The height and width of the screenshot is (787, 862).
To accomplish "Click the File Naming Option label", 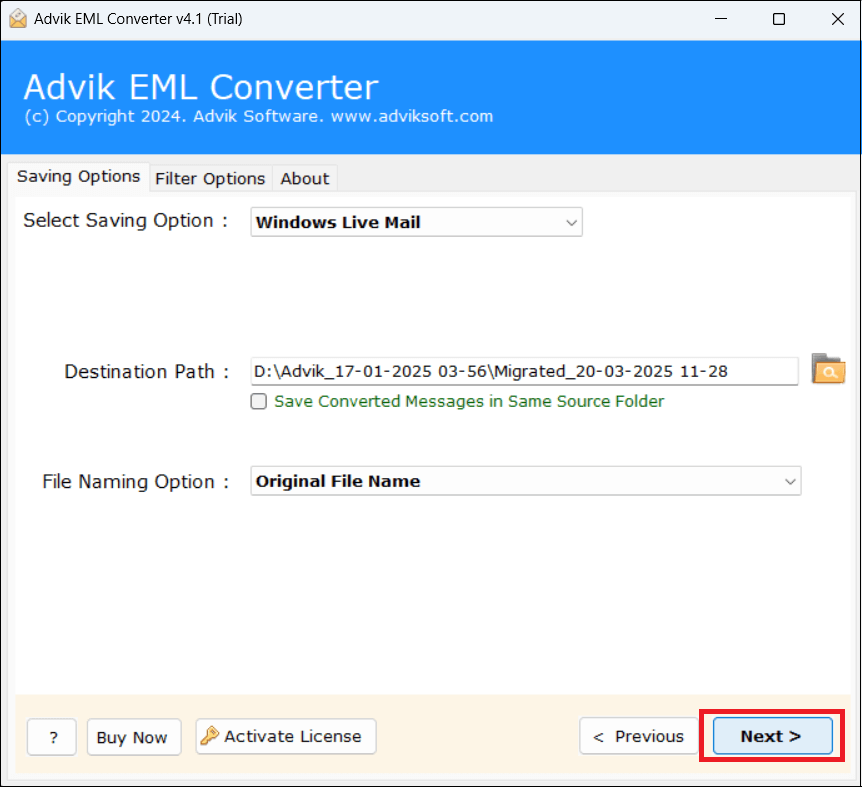I will 135,481.
